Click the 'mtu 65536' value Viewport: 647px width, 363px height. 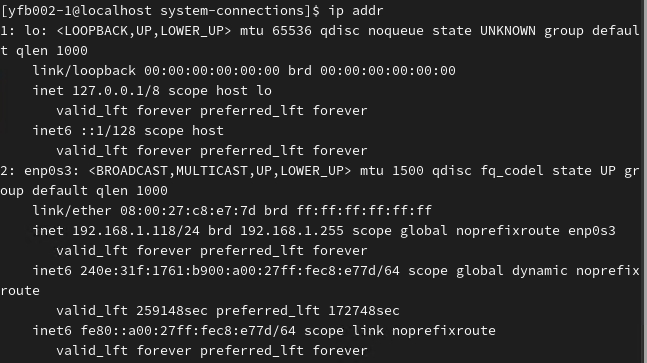(276, 31)
